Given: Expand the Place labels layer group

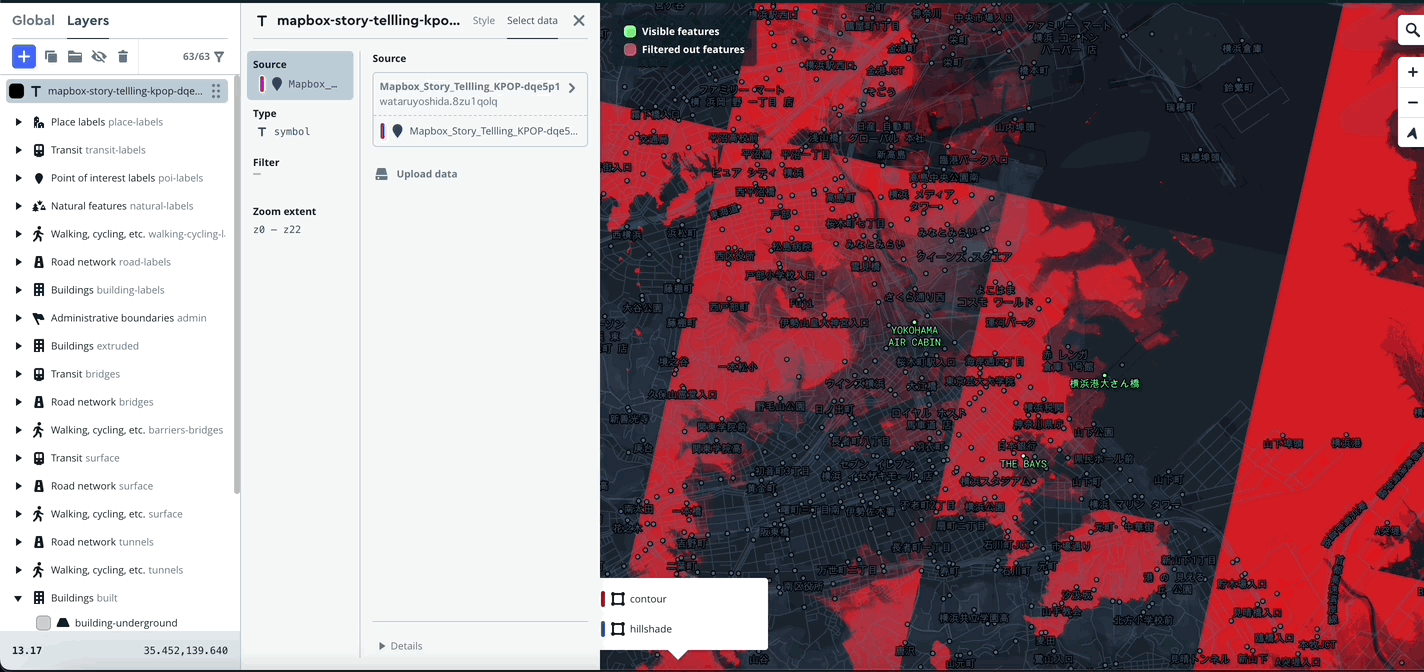Looking at the screenshot, I should [18, 121].
